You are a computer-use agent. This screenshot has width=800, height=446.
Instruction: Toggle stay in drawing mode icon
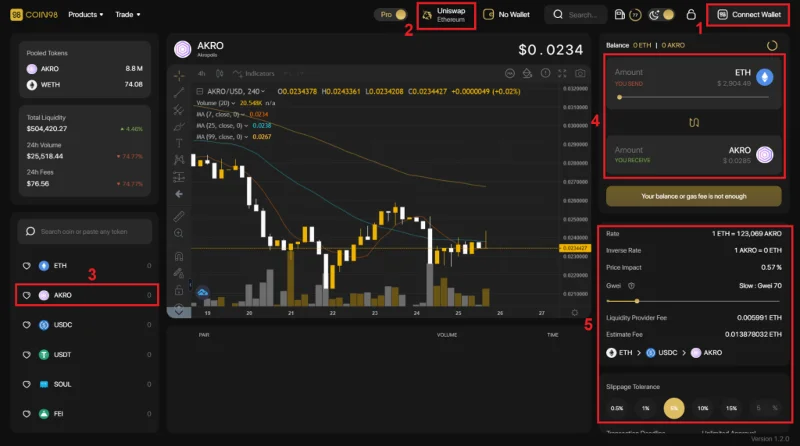coord(179,273)
